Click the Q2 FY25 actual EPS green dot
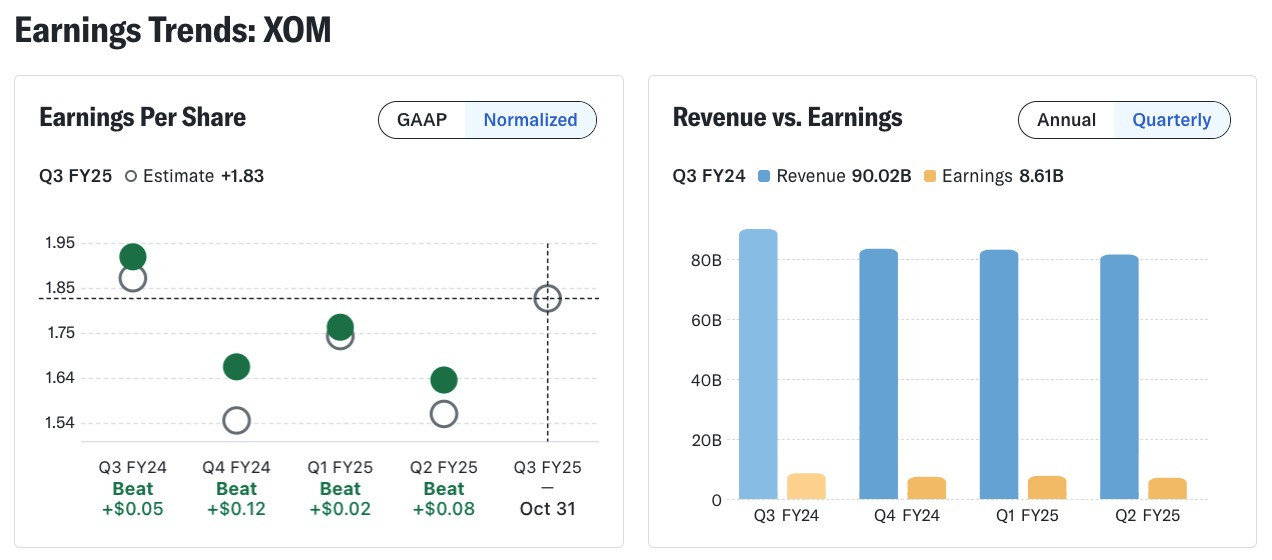 (444, 380)
